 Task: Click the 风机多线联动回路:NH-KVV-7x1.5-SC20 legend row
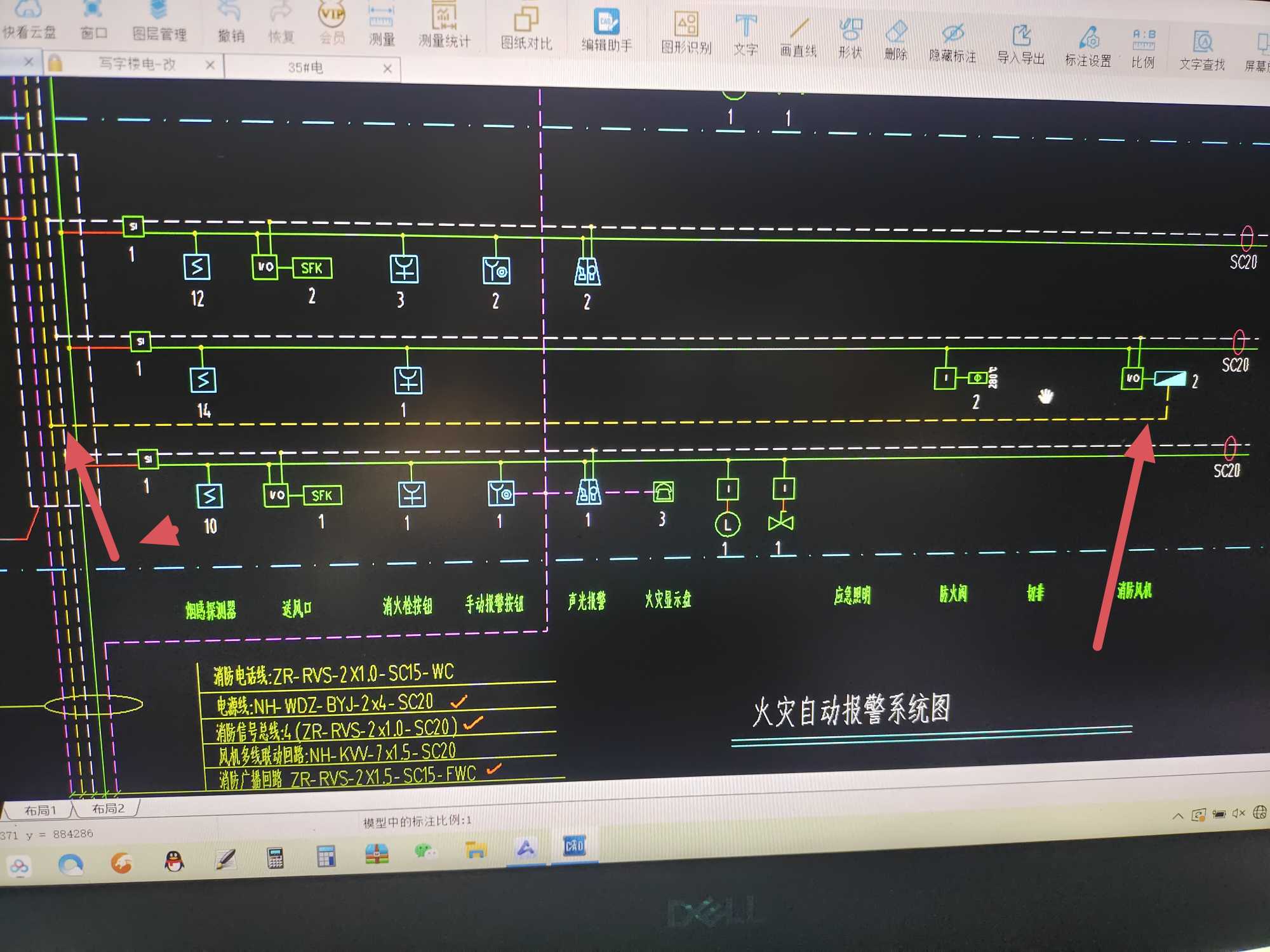pyautogui.click(x=337, y=753)
